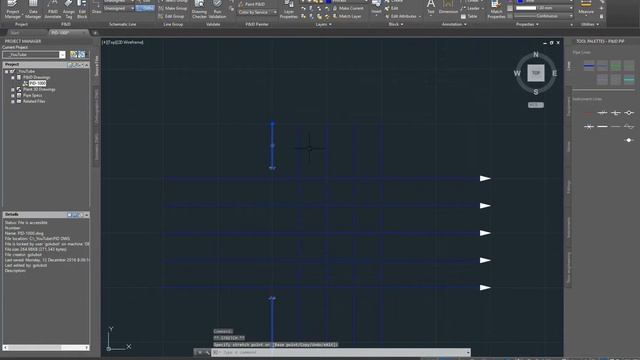Expand the Layers panel flyout
Screen dimensions: 640x360
pos(323,24)
